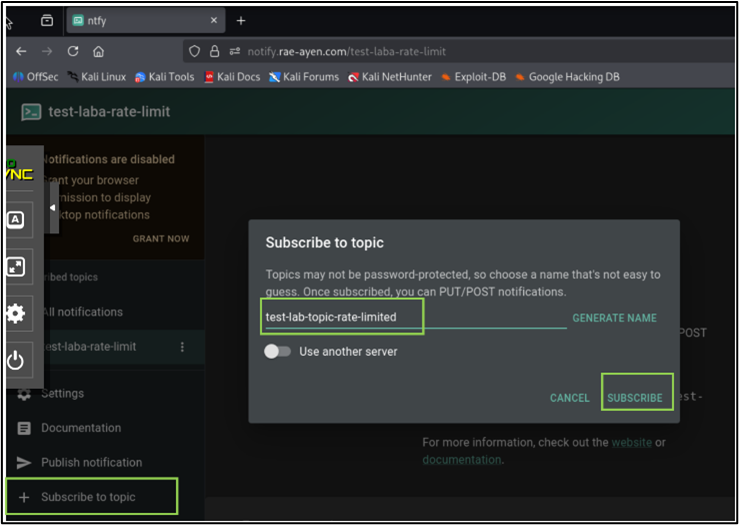
Task: Click Generate Name button
Action: [x=615, y=318]
